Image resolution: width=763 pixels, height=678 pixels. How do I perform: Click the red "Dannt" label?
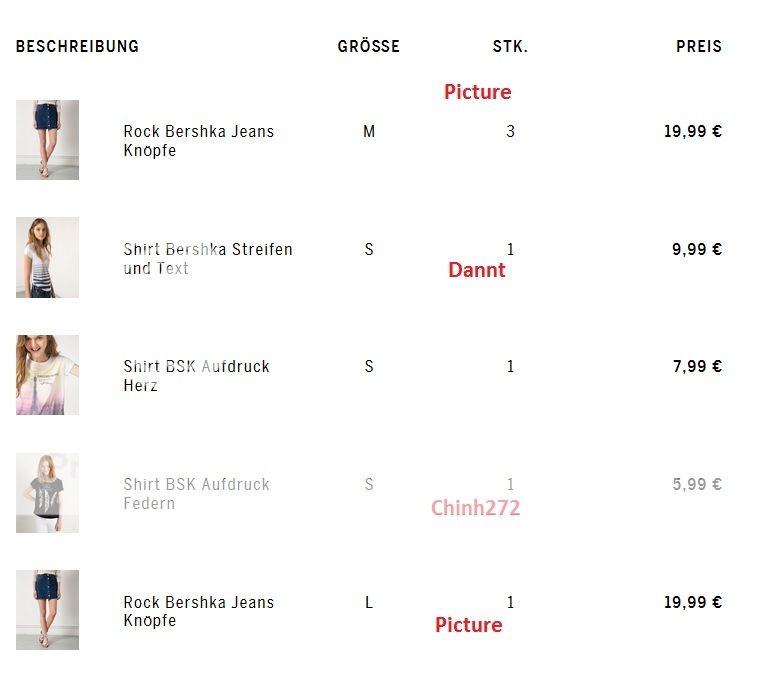tap(476, 270)
